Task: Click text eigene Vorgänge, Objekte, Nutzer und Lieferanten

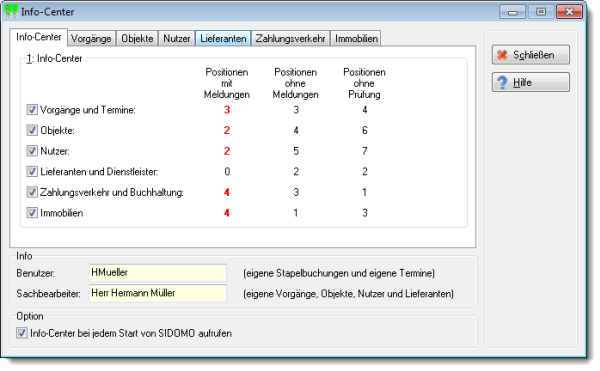Action: [x=348, y=294]
